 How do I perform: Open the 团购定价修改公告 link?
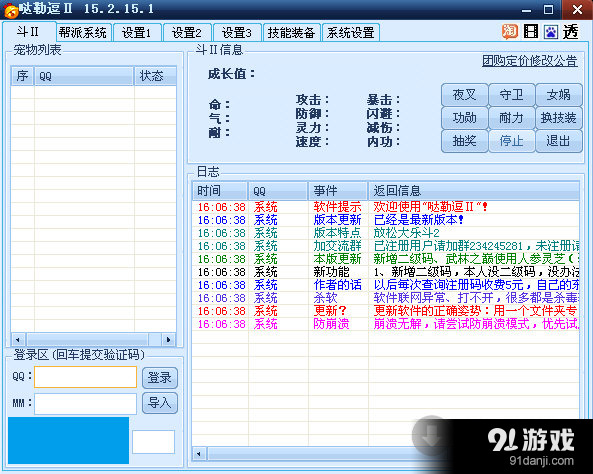point(529,61)
